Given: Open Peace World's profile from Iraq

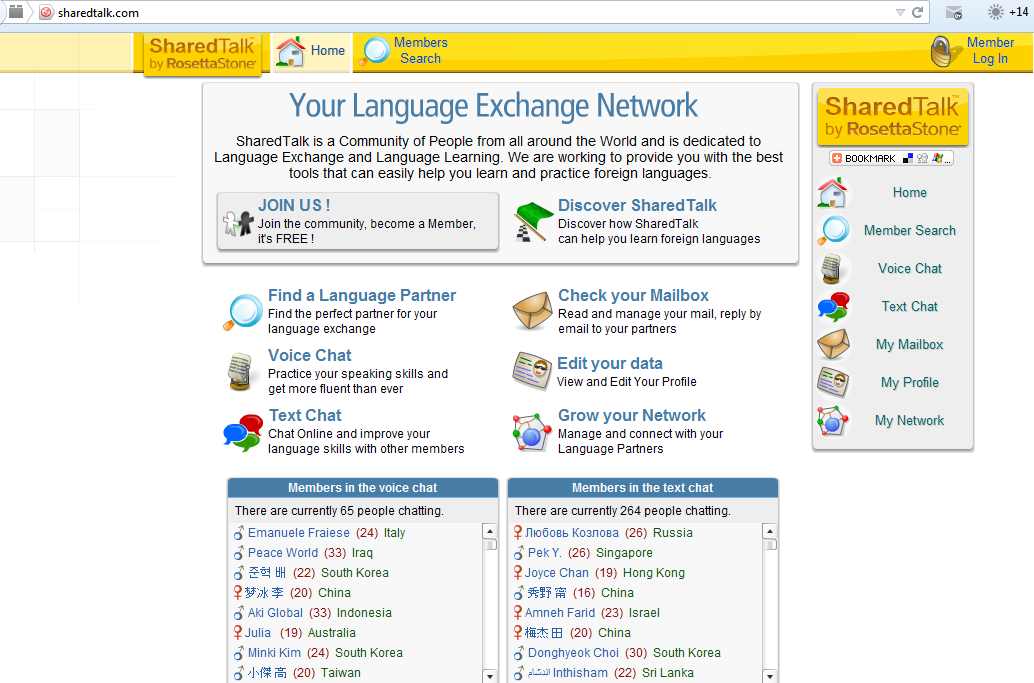Looking at the screenshot, I should coord(282,552).
